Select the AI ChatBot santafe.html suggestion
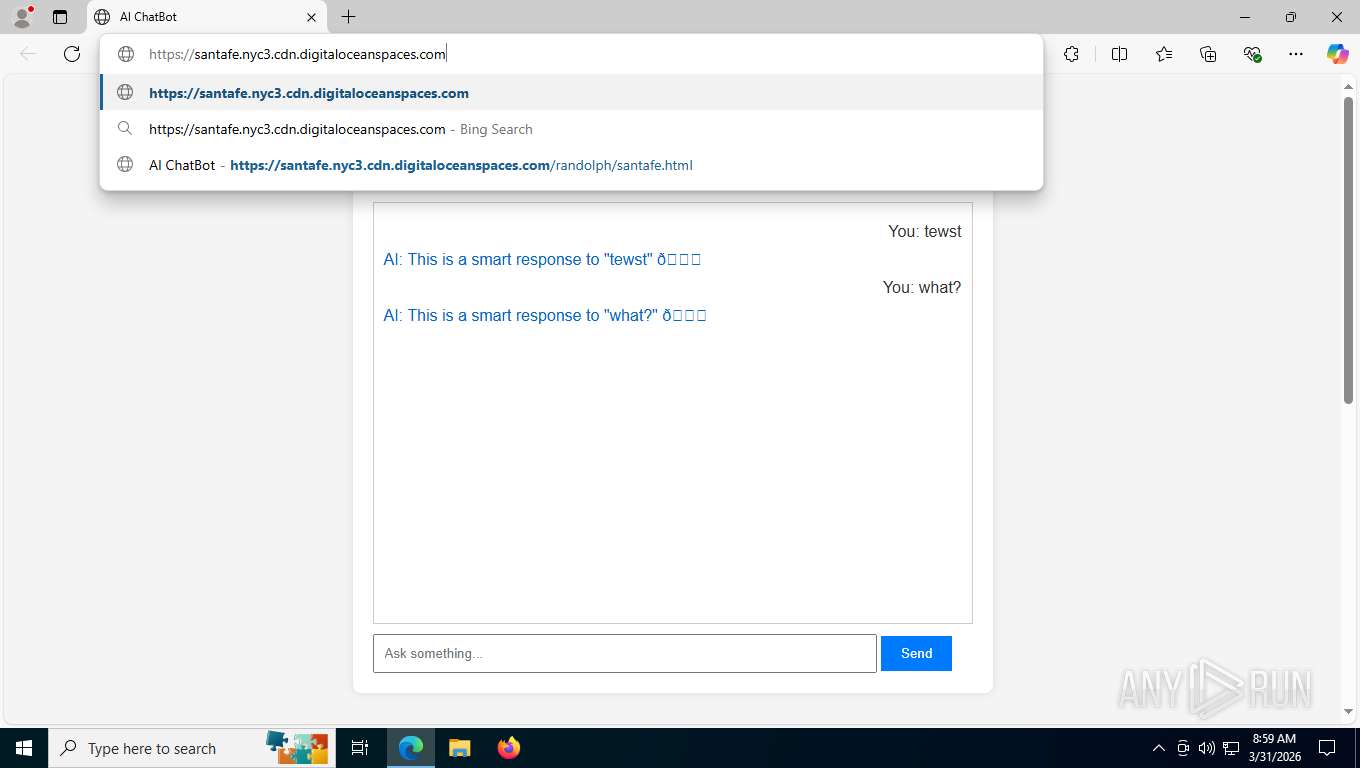Screen dimensions: 1360x768 pos(571,165)
